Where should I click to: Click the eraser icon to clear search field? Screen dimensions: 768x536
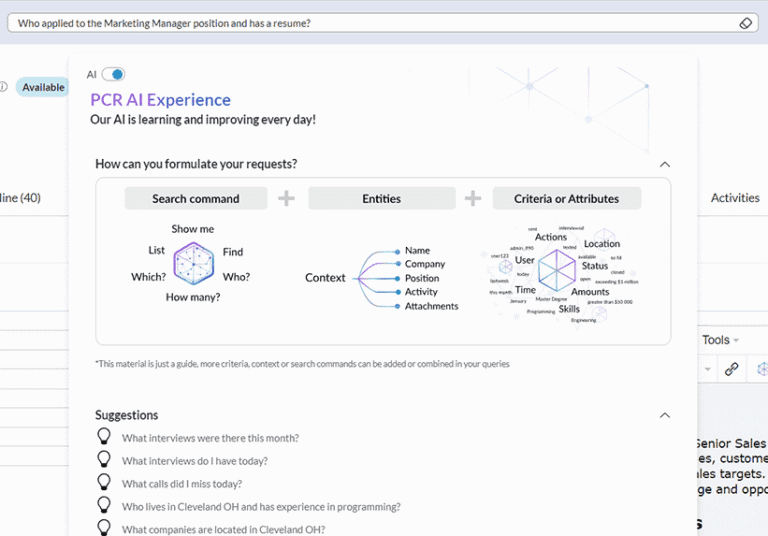(745, 23)
